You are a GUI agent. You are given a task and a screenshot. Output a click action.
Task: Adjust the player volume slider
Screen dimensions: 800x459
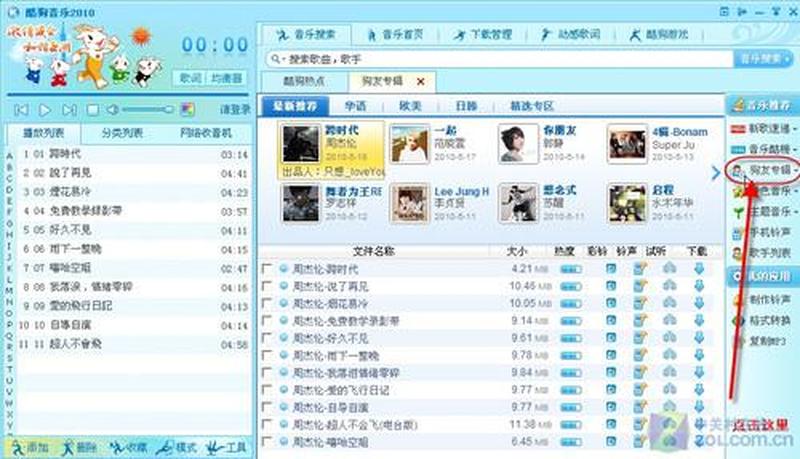click(148, 110)
